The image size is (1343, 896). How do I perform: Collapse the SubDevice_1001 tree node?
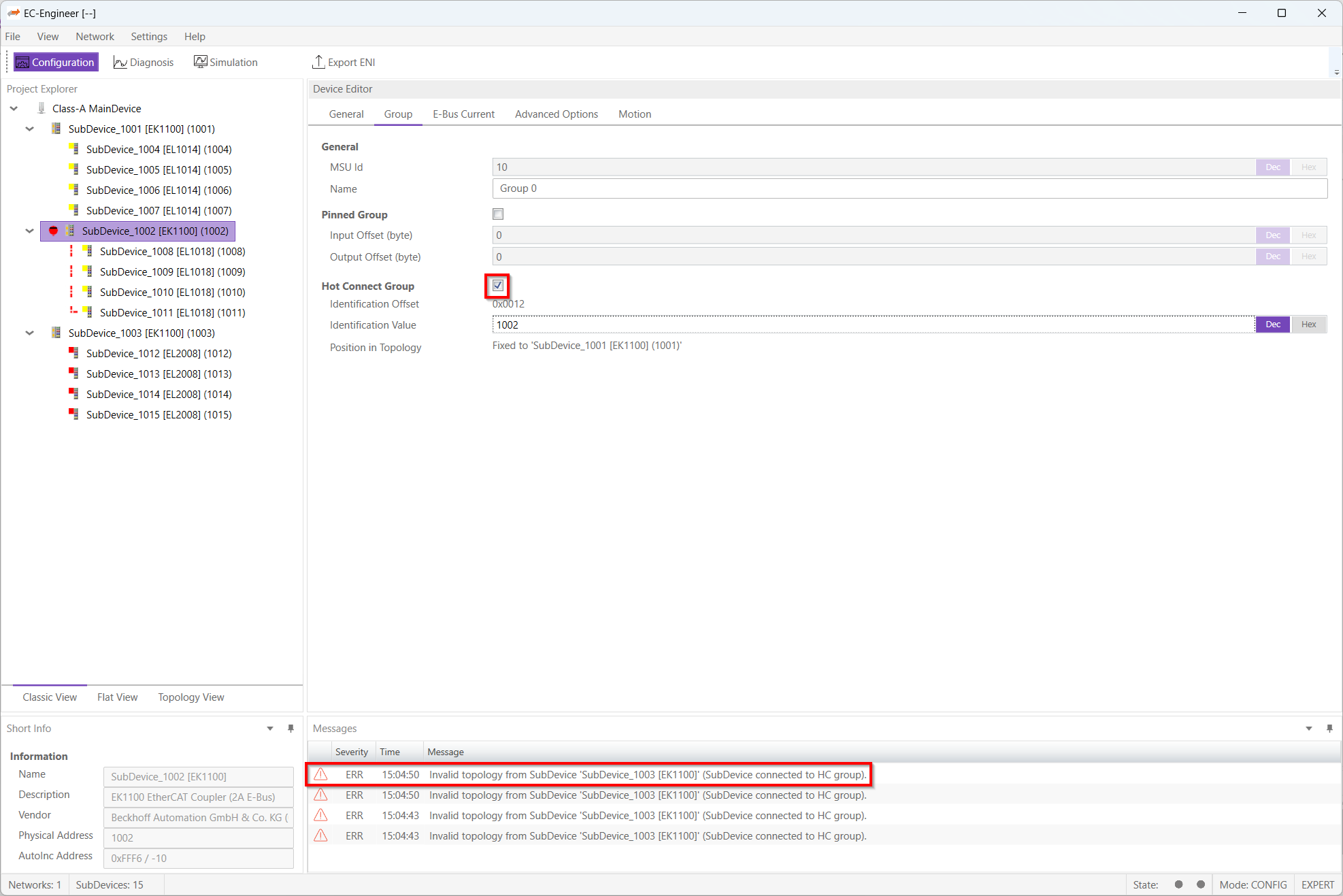29,129
